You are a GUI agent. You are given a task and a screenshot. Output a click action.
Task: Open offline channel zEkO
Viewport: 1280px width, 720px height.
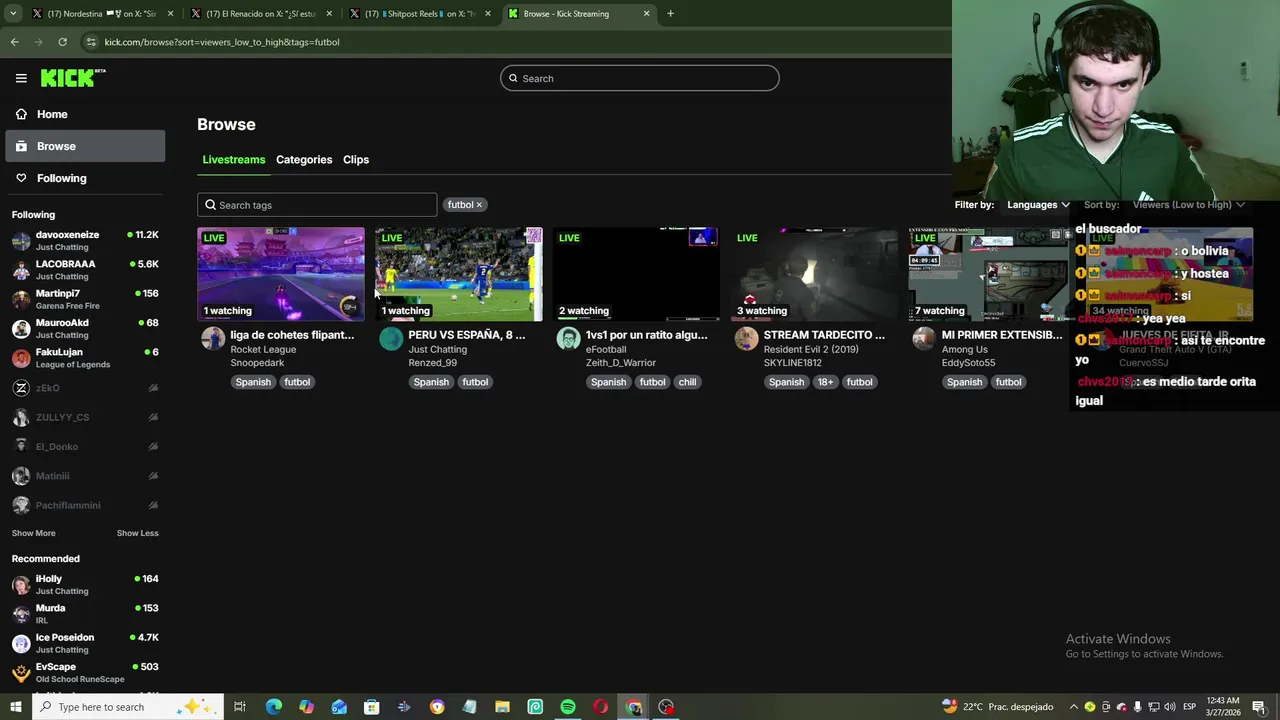[x=85, y=388]
